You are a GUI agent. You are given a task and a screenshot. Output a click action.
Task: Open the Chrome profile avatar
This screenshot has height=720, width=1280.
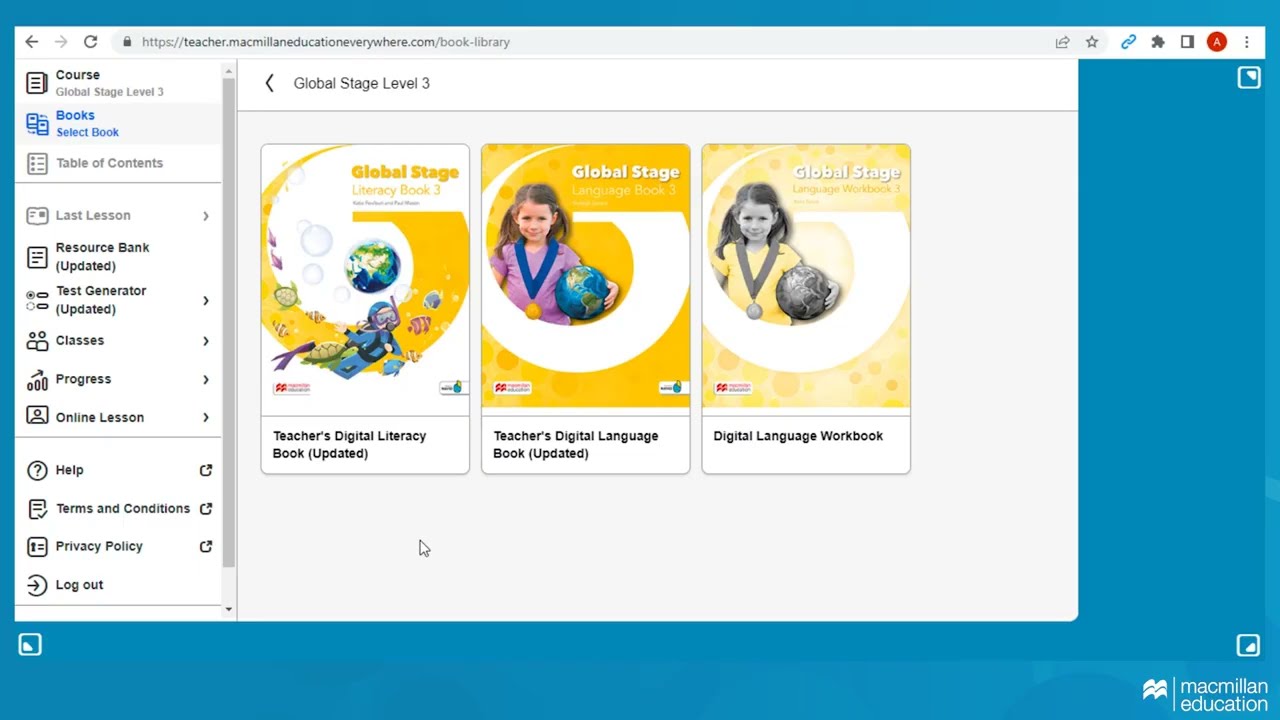pos(1217,42)
